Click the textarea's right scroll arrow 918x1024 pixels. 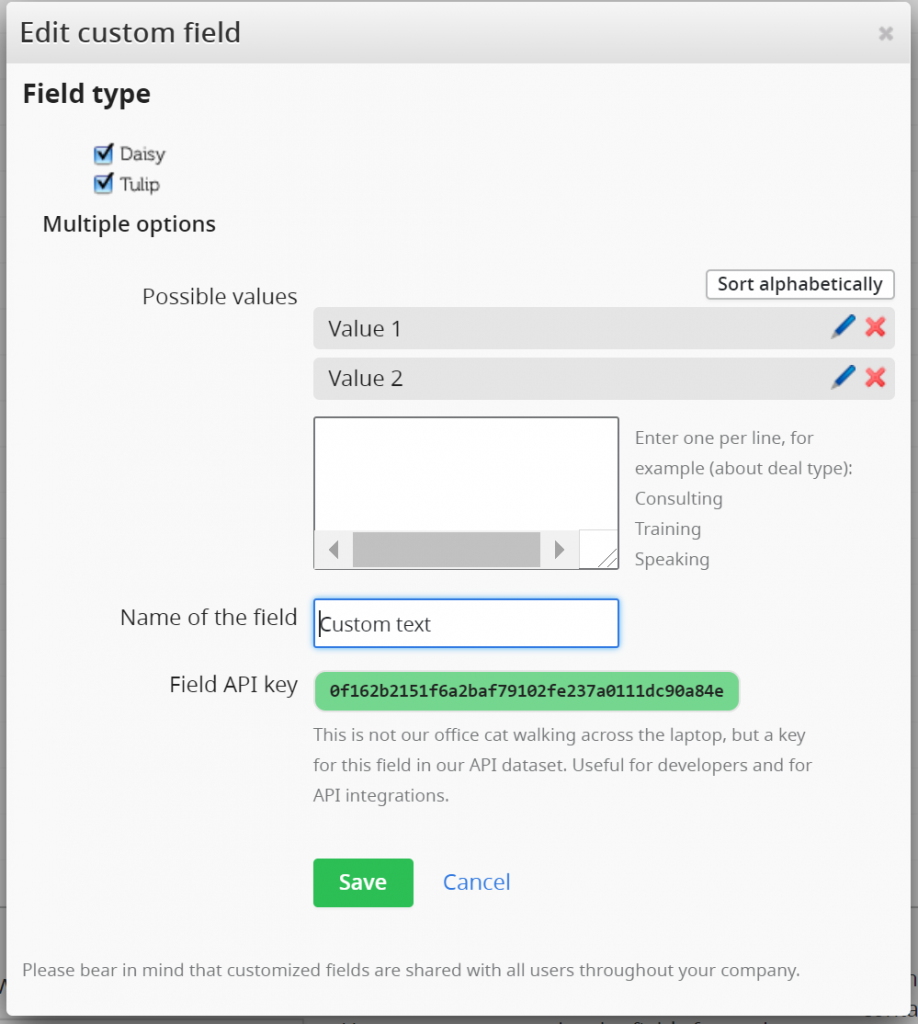(x=559, y=549)
